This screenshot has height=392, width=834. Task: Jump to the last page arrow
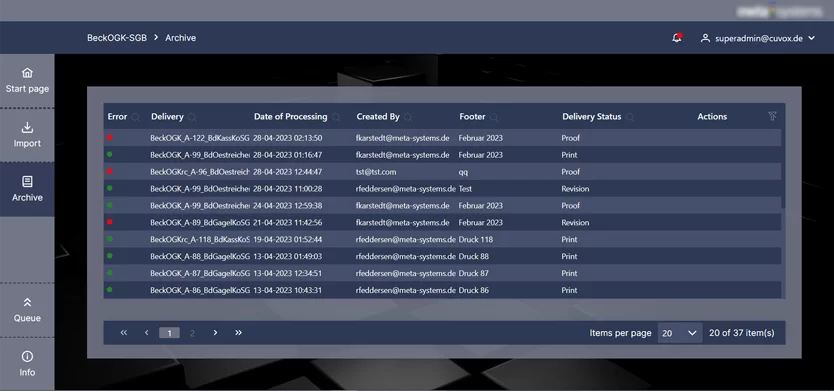click(238, 332)
